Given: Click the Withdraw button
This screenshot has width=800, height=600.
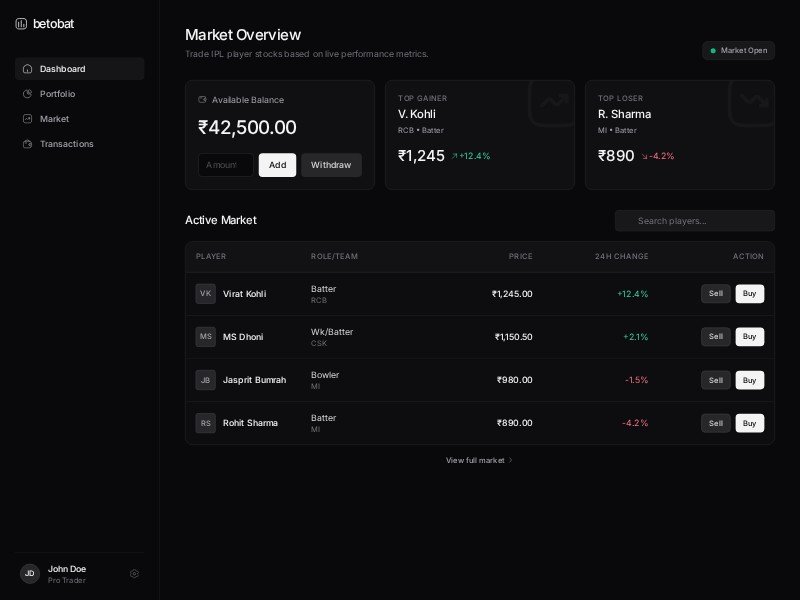Looking at the screenshot, I should point(331,165).
